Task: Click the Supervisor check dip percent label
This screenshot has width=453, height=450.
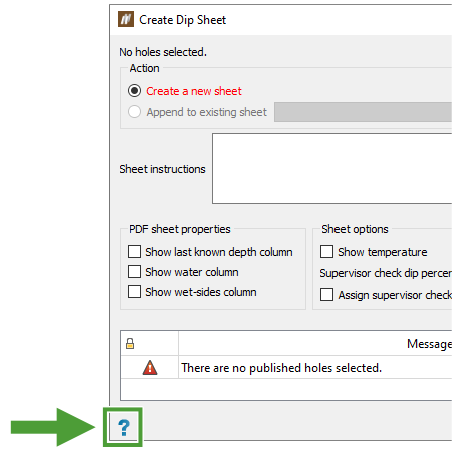Action: [x=386, y=273]
